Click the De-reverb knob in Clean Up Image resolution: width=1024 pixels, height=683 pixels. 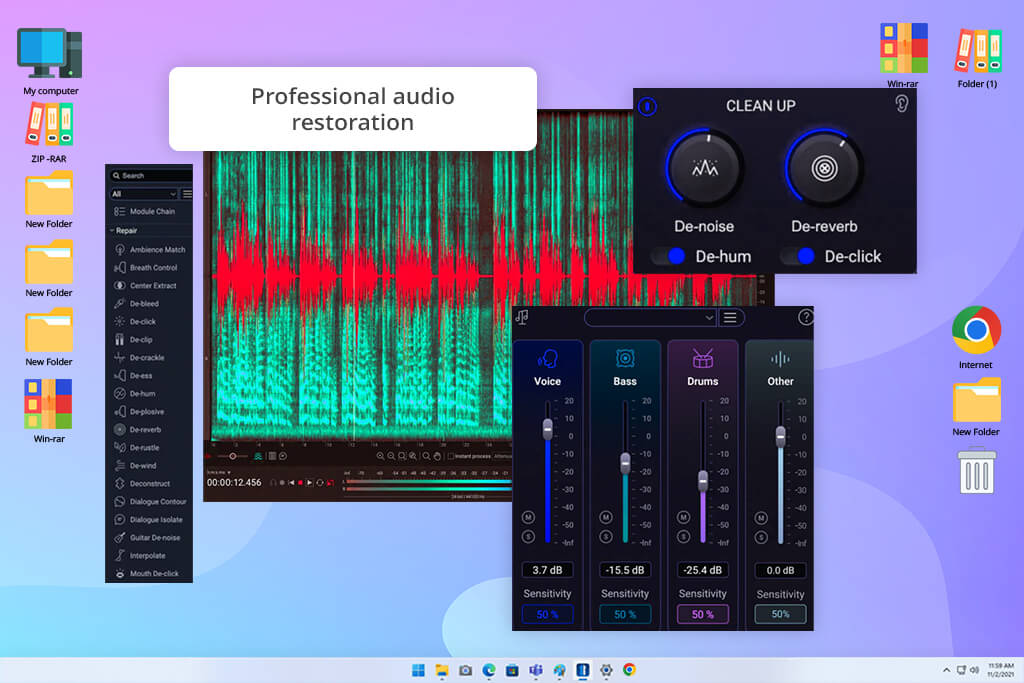click(x=824, y=168)
